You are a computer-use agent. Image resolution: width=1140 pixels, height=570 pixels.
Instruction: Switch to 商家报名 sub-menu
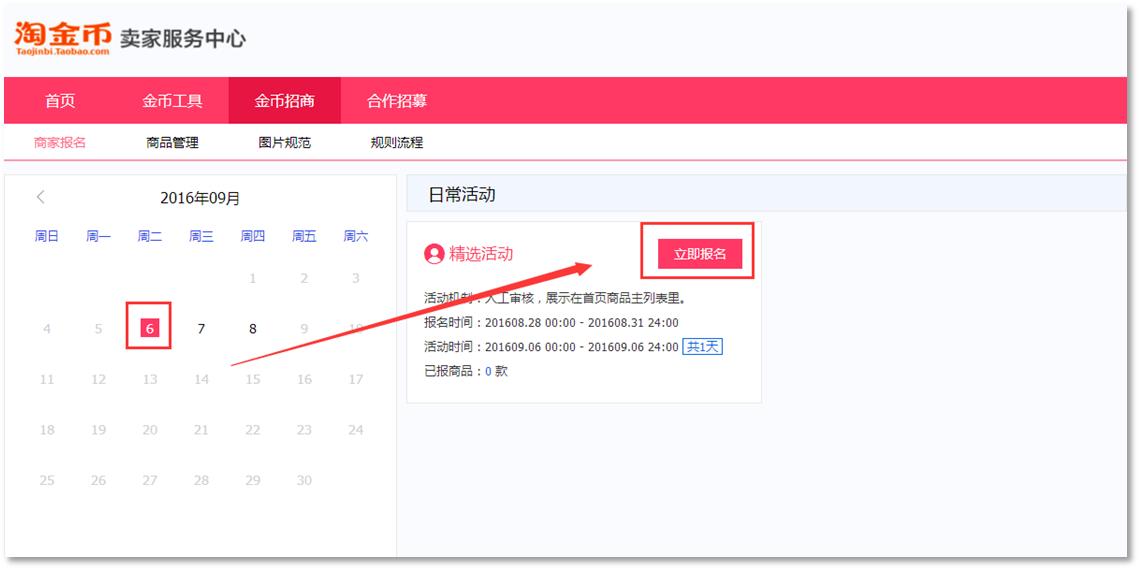coord(60,142)
